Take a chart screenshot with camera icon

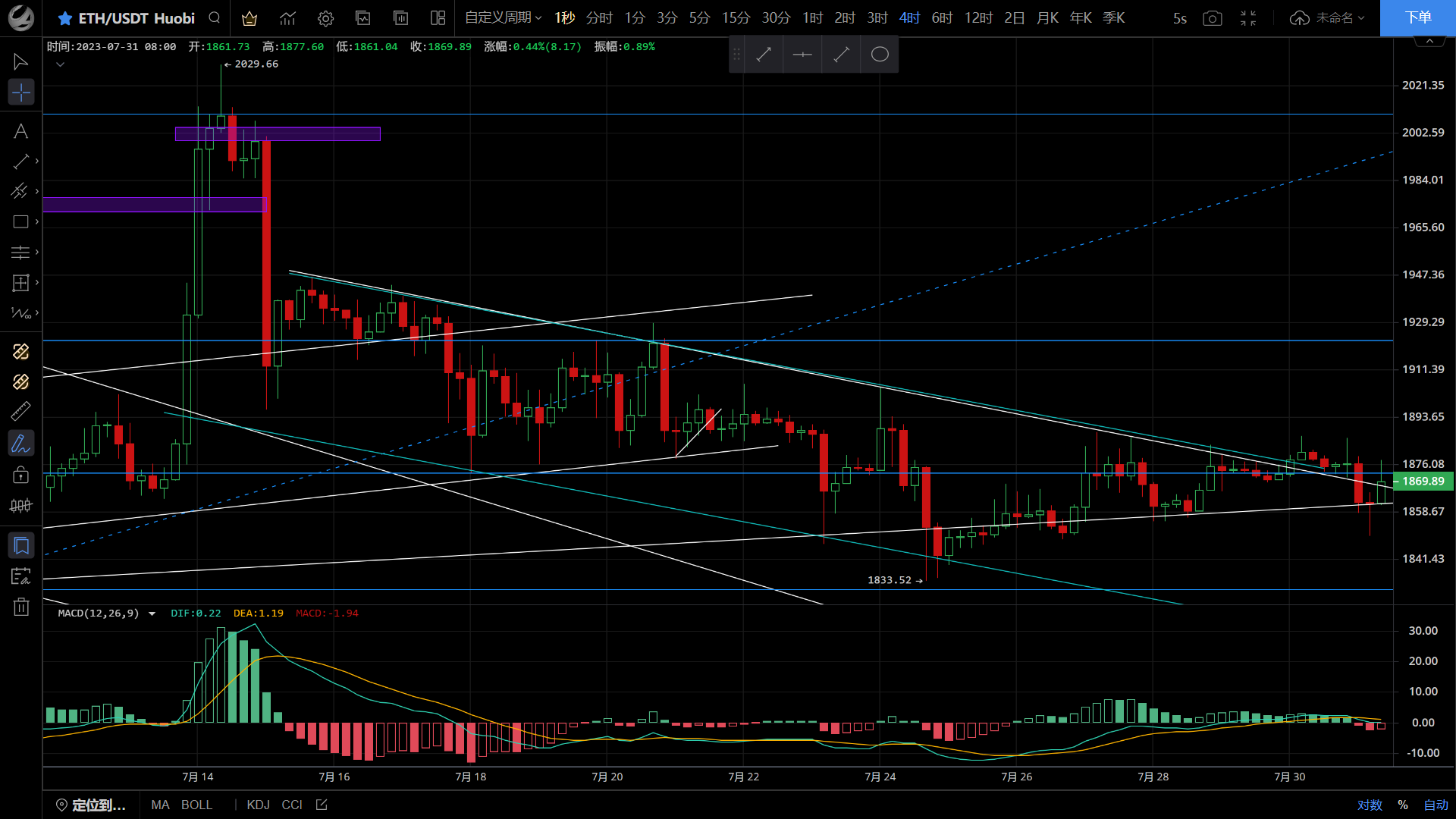pyautogui.click(x=1213, y=18)
